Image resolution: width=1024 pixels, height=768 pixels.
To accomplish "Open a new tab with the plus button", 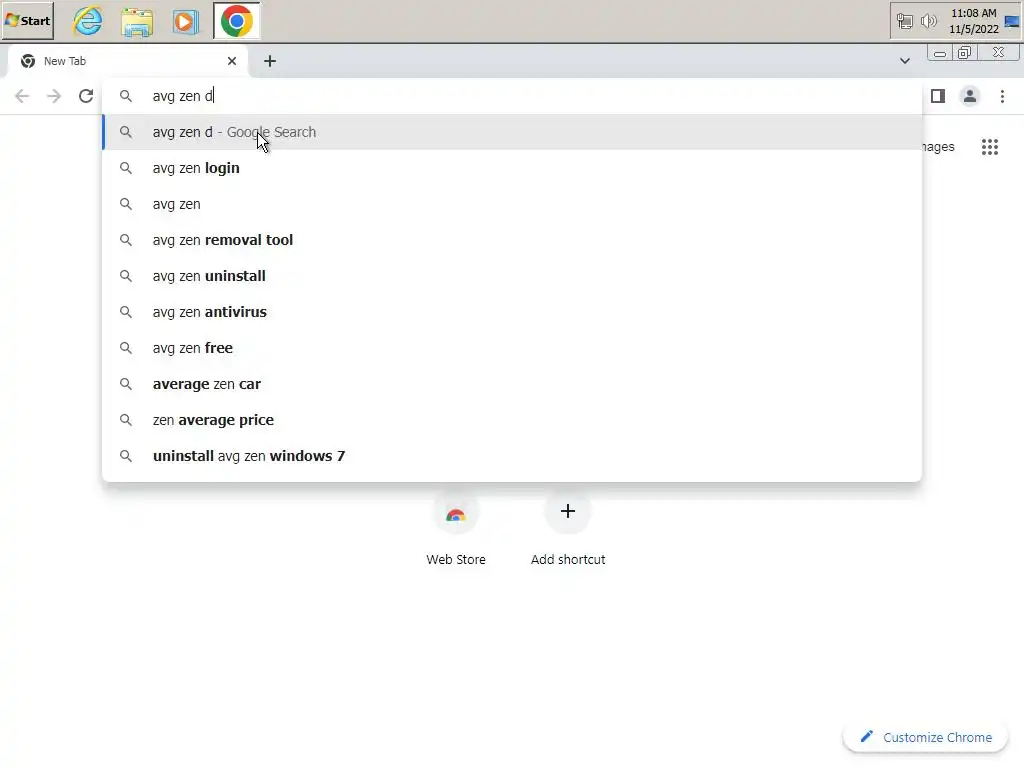I will coord(270,61).
